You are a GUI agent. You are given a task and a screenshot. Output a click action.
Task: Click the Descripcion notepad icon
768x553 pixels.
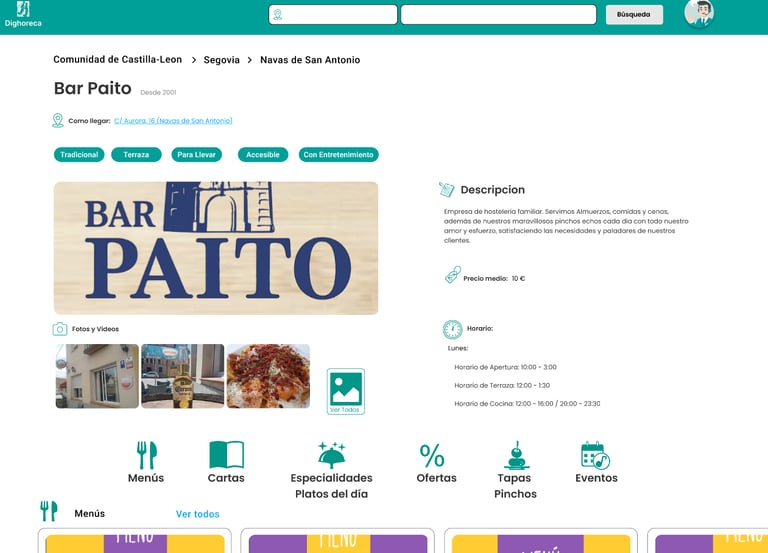[446, 190]
